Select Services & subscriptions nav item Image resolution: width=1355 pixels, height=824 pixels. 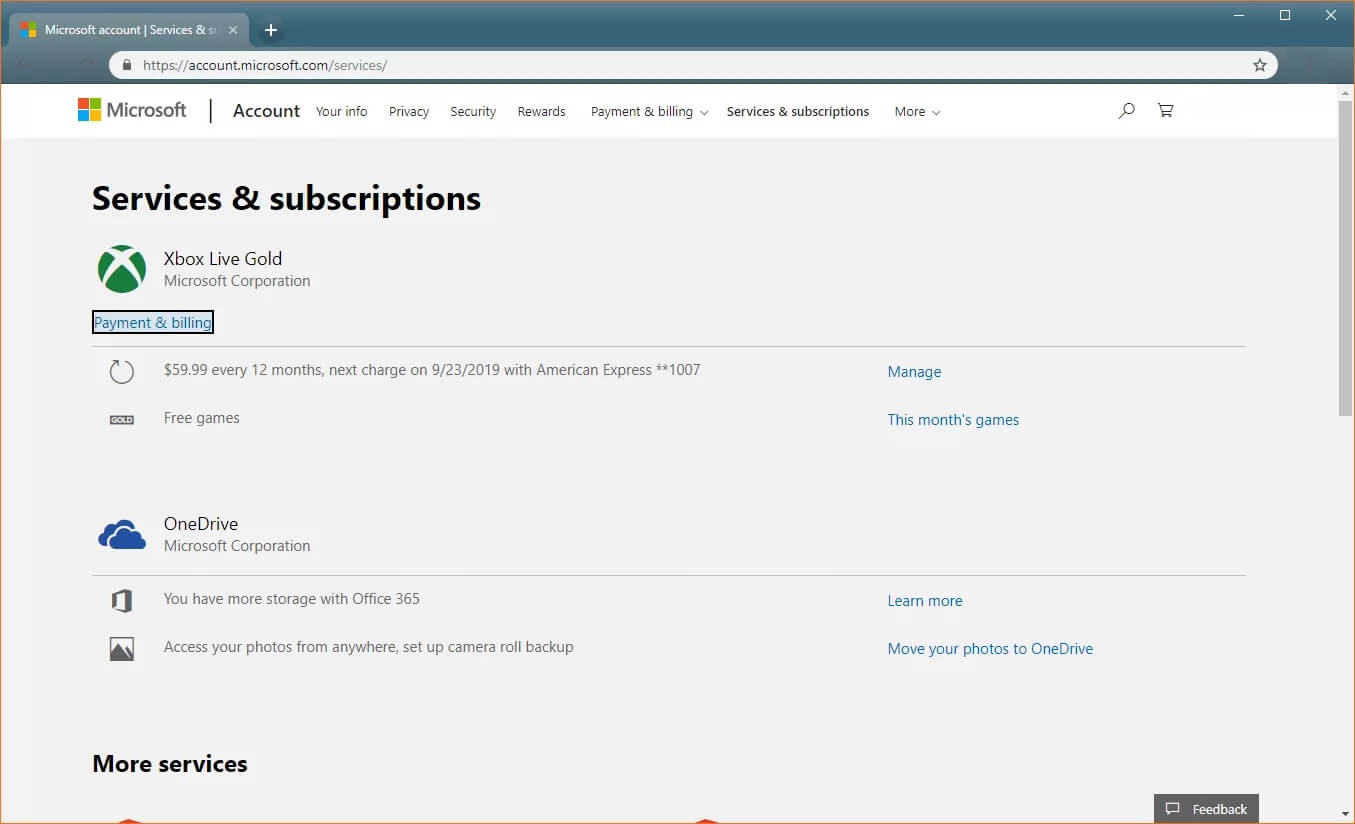point(798,112)
